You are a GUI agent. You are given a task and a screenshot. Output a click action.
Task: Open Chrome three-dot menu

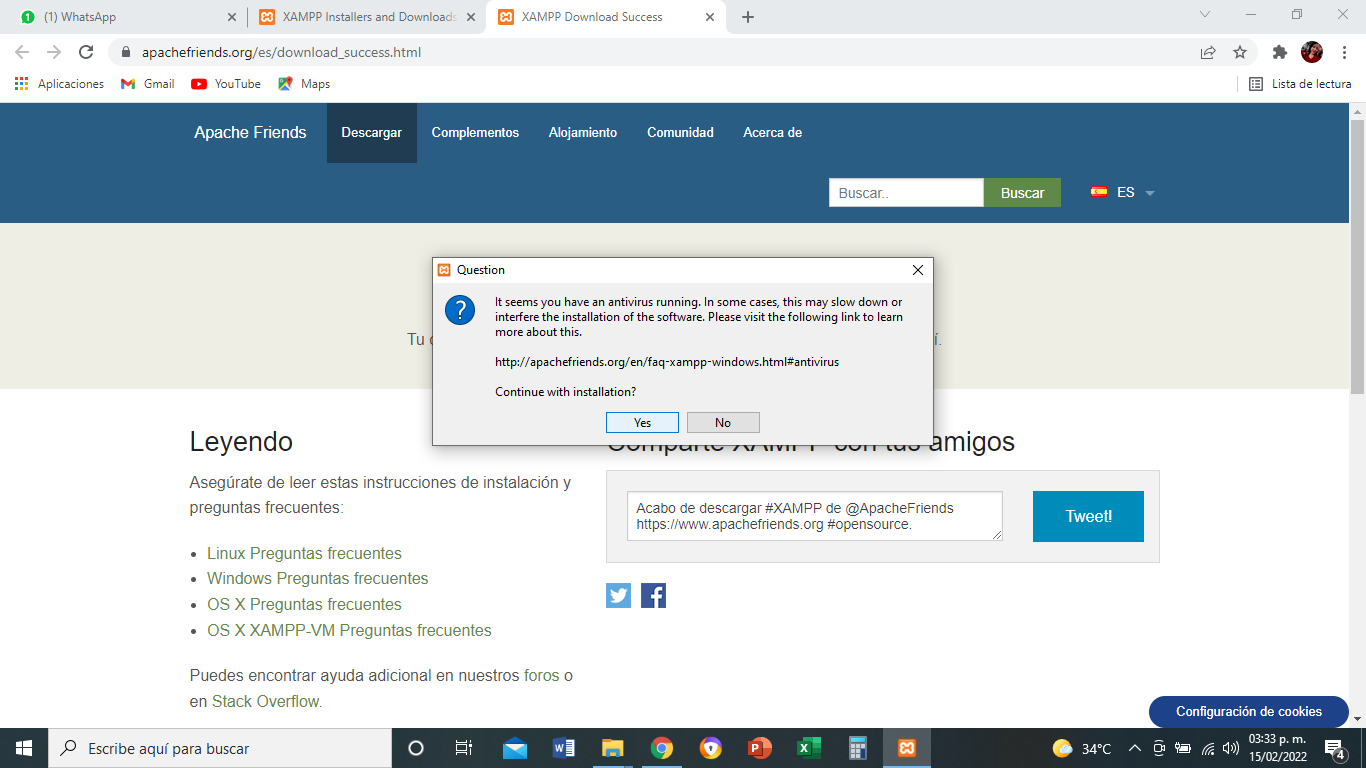click(x=1343, y=52)
